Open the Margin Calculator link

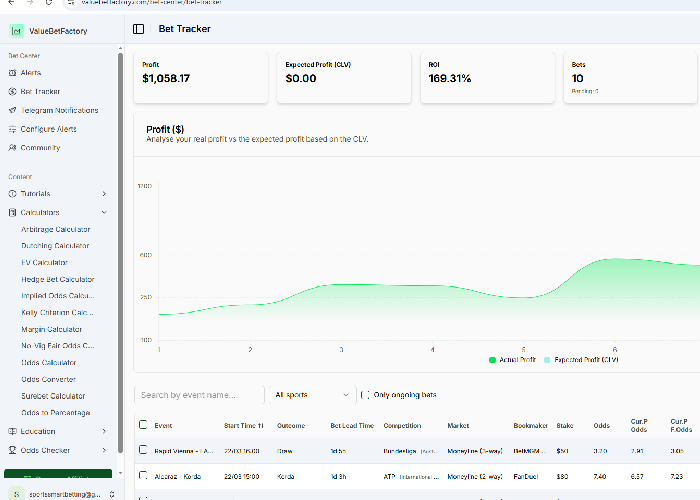[x=52, y=329]
